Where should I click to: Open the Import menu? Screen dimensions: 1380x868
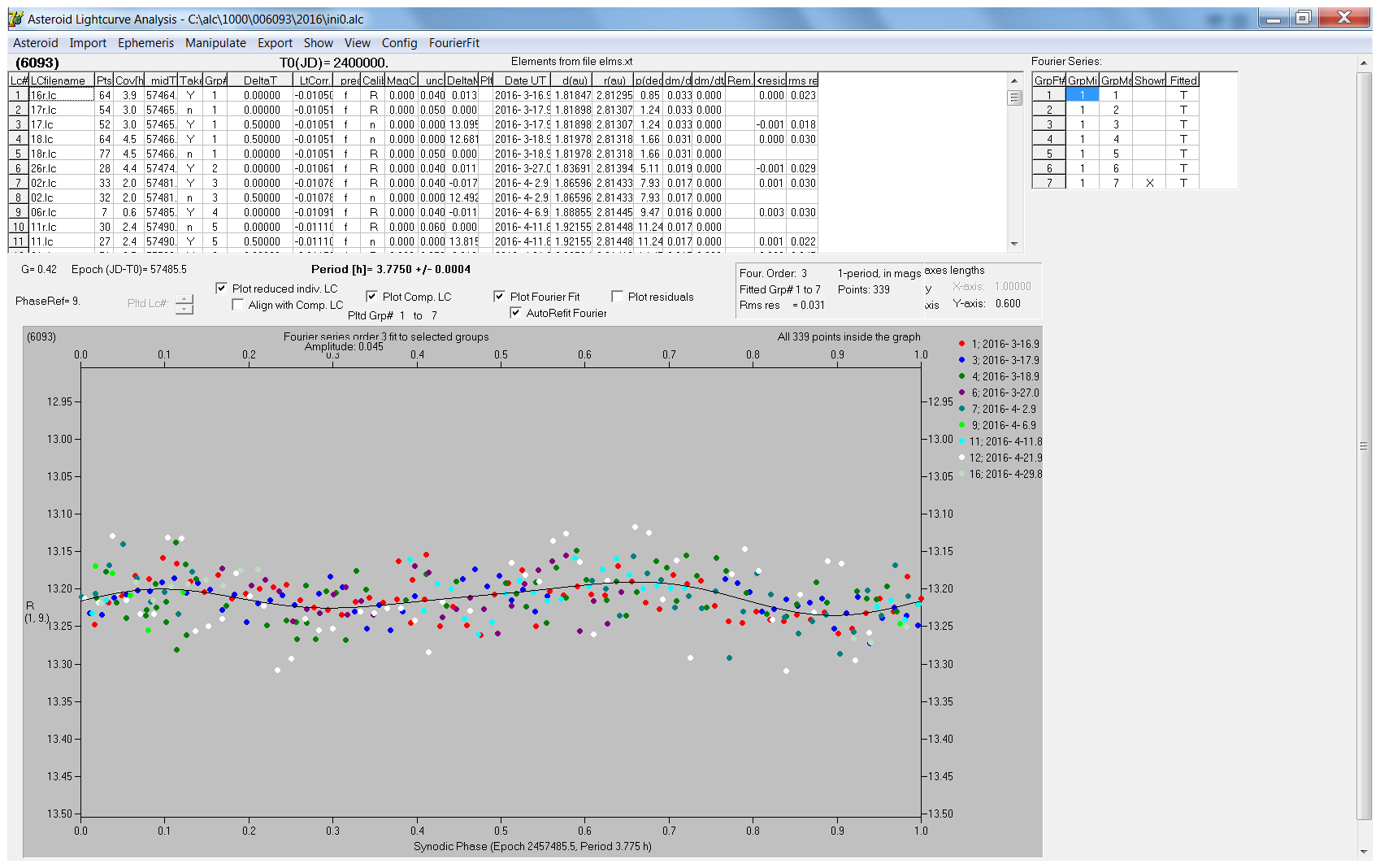click(88, 43)
